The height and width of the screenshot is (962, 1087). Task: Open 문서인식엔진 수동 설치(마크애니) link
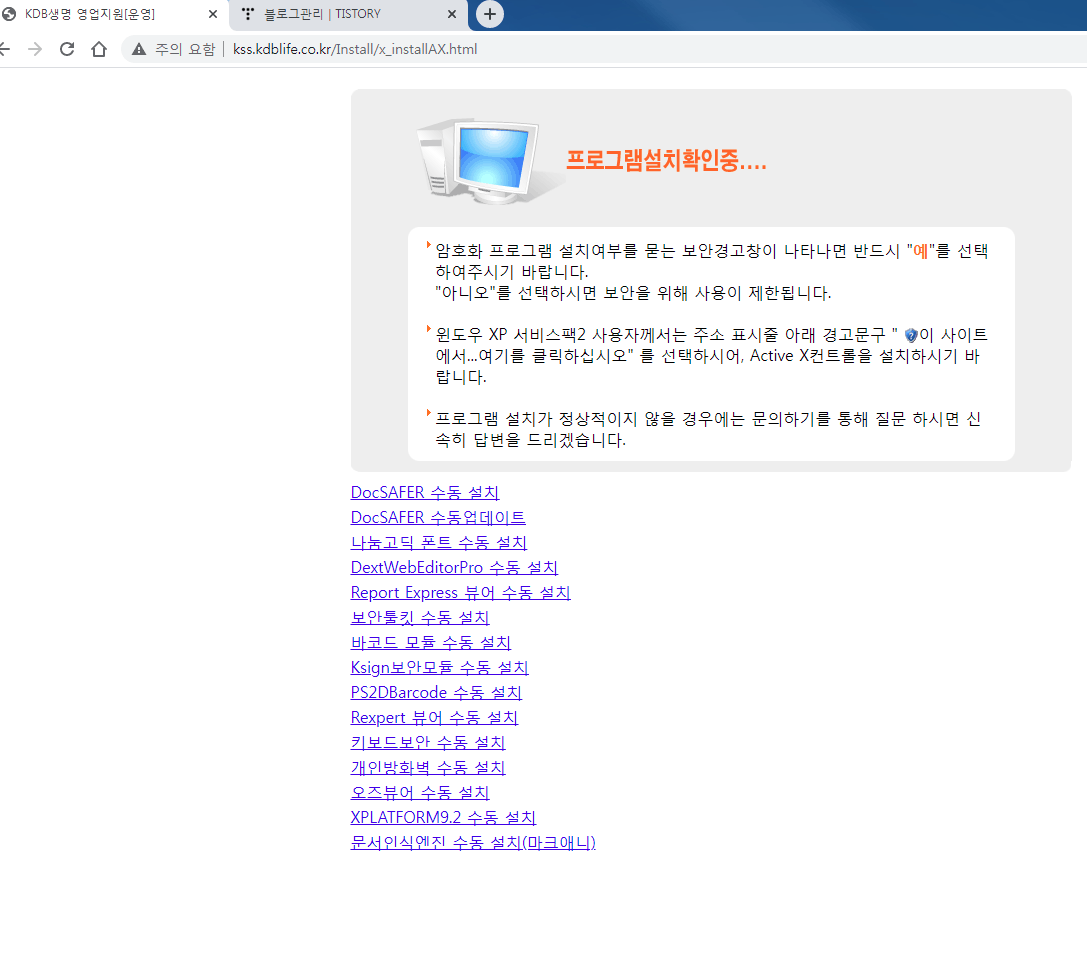tap(473, 842)
